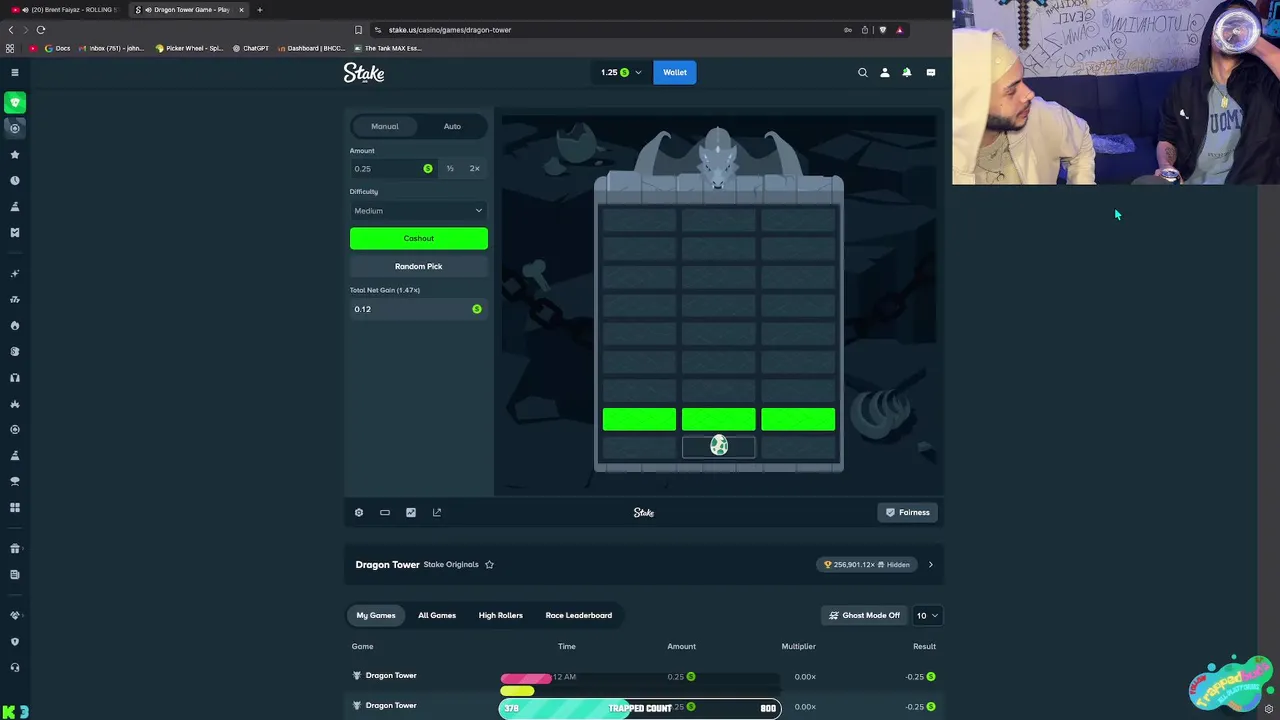Click the Total Net Gain field

click(418, 309)
